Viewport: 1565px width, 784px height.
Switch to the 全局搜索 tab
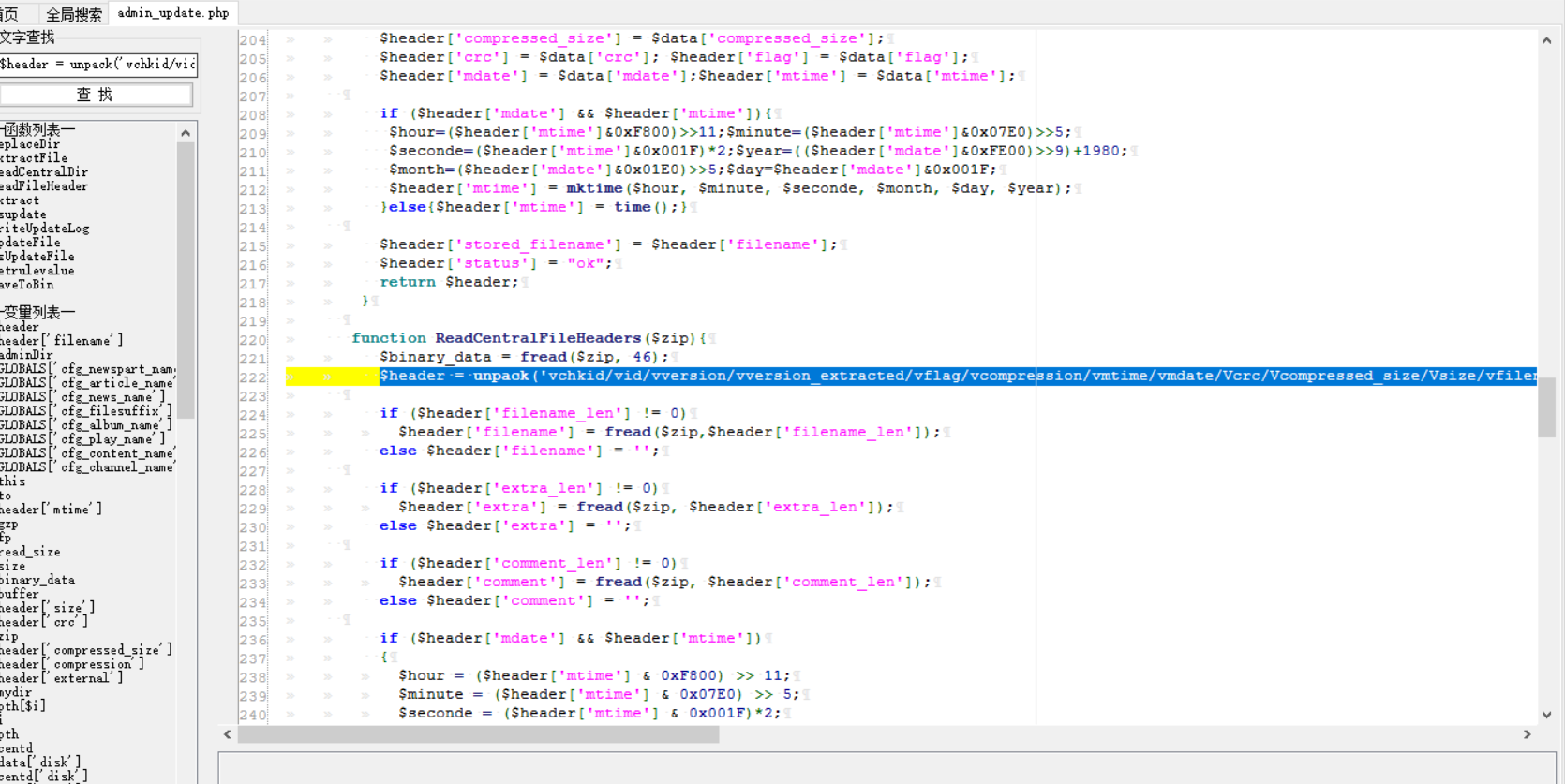73,13
